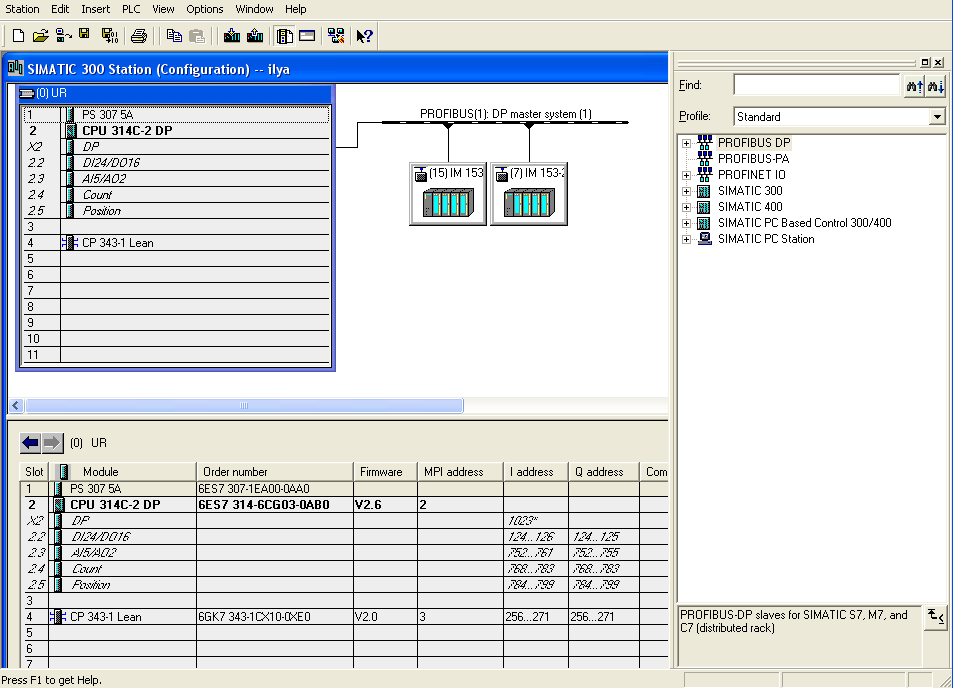This screenshot has height=688, width=953.
Task: Click the New station toolbar icon
Action: pyautogui.click(x=18, y=36)
